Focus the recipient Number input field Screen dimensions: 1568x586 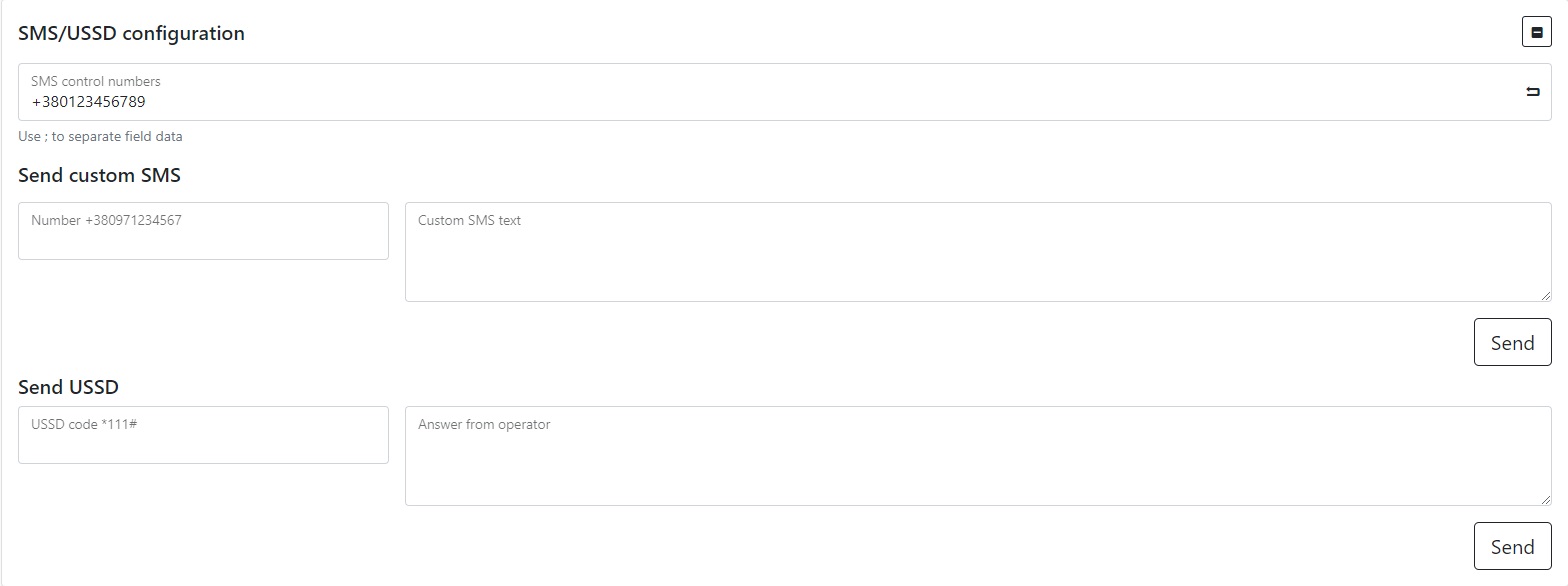tap(203, 240)
